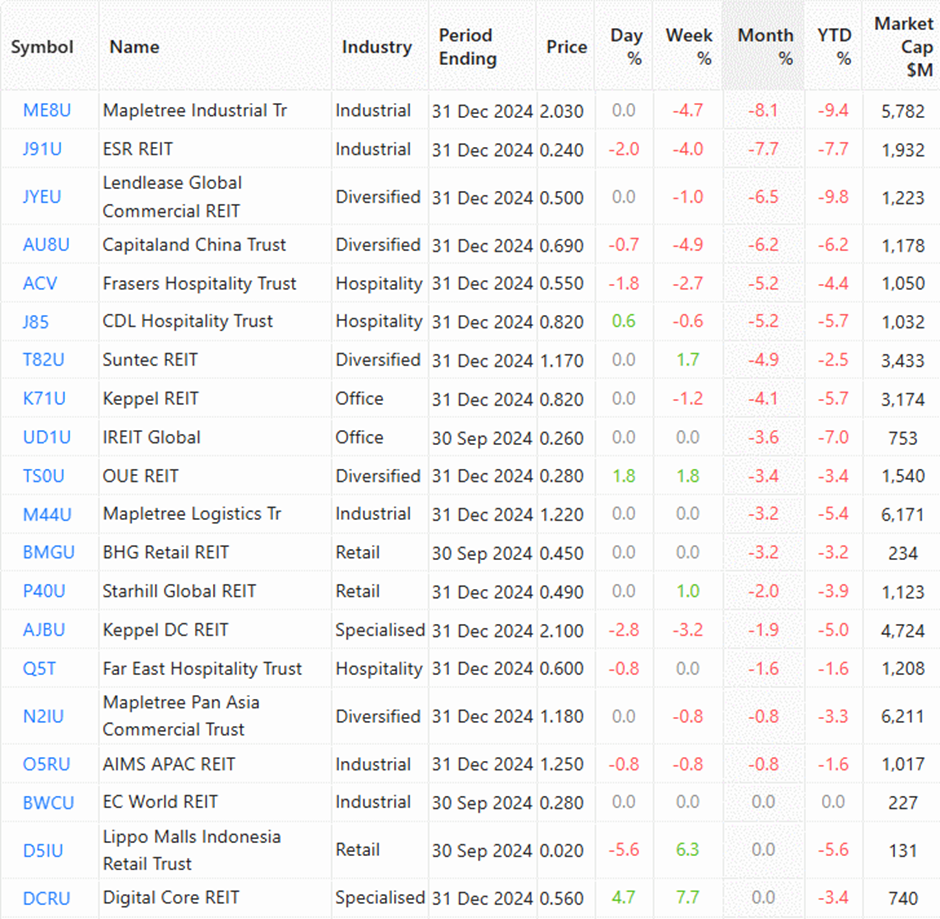Follow the Q5T symbol link
The height and width of the screenshot is (919, 940).
click(x=39, y=668)
